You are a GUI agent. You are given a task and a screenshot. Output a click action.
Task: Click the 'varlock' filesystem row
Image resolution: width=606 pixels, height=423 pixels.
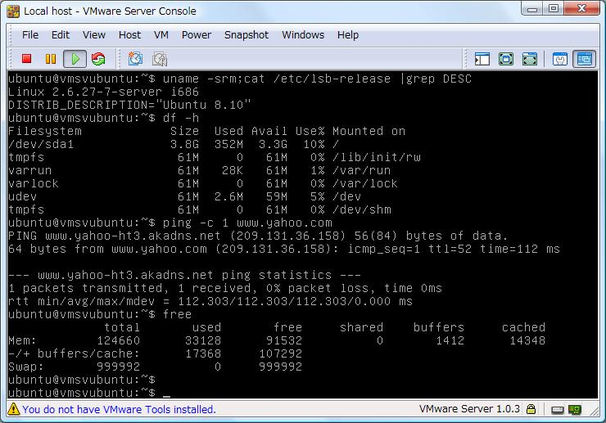[203, 183]
